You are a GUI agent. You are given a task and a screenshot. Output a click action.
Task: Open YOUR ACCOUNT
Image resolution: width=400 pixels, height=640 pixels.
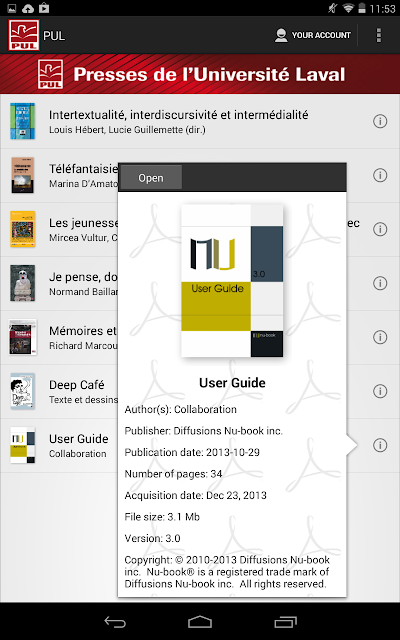tap(312, 36)
